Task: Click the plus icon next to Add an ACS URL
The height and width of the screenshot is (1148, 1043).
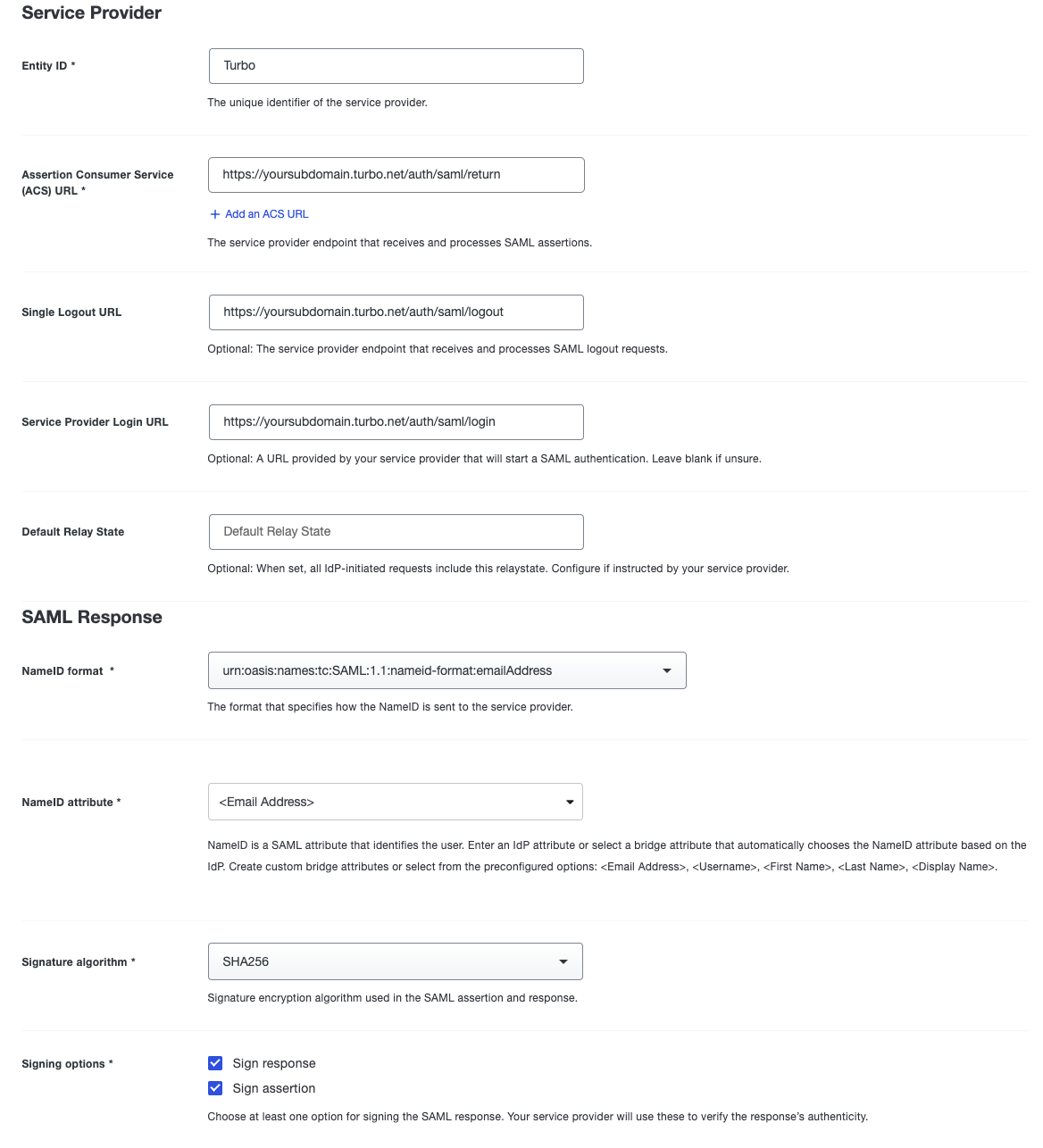Action: point(214,213)
